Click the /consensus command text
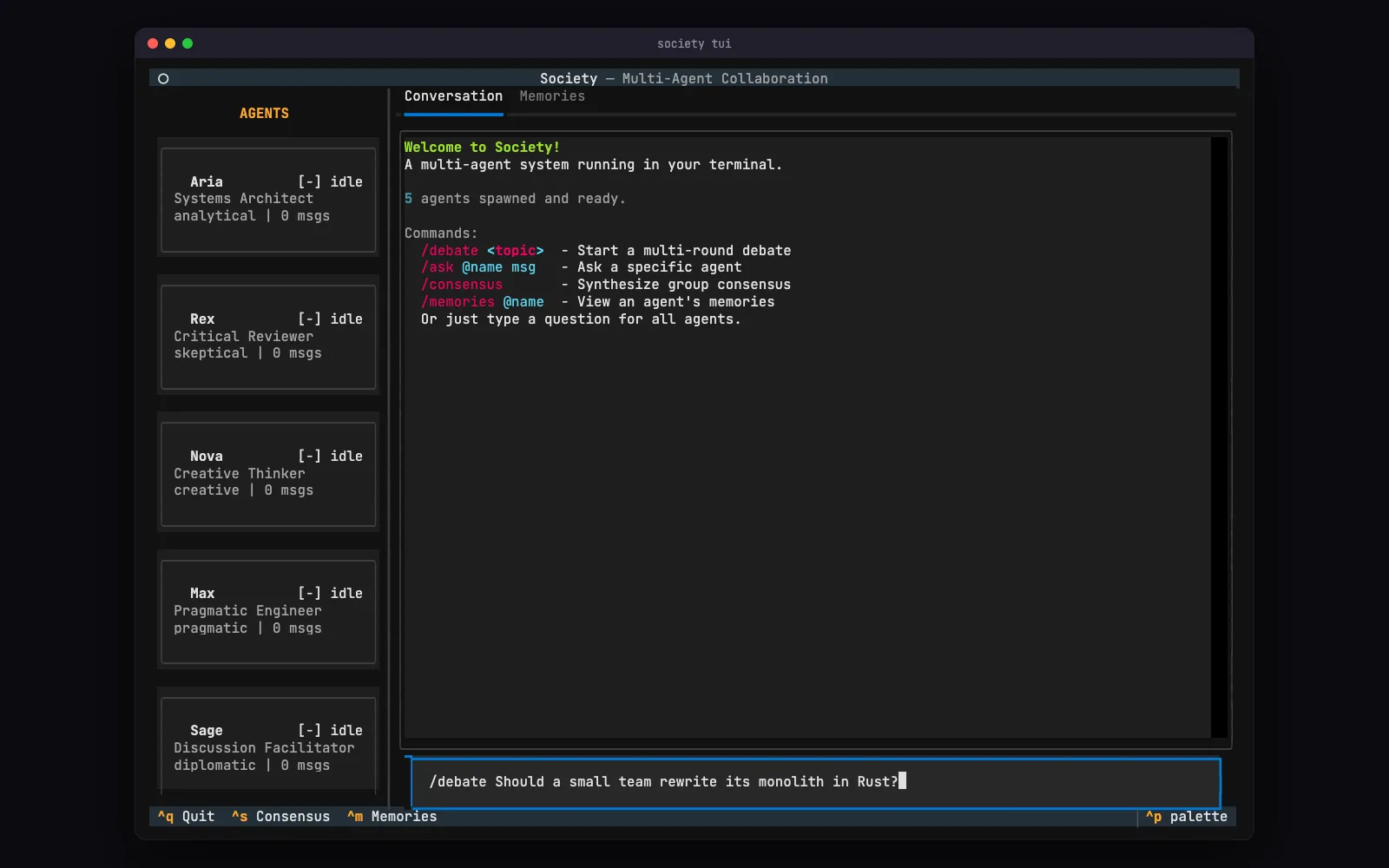 462,285
